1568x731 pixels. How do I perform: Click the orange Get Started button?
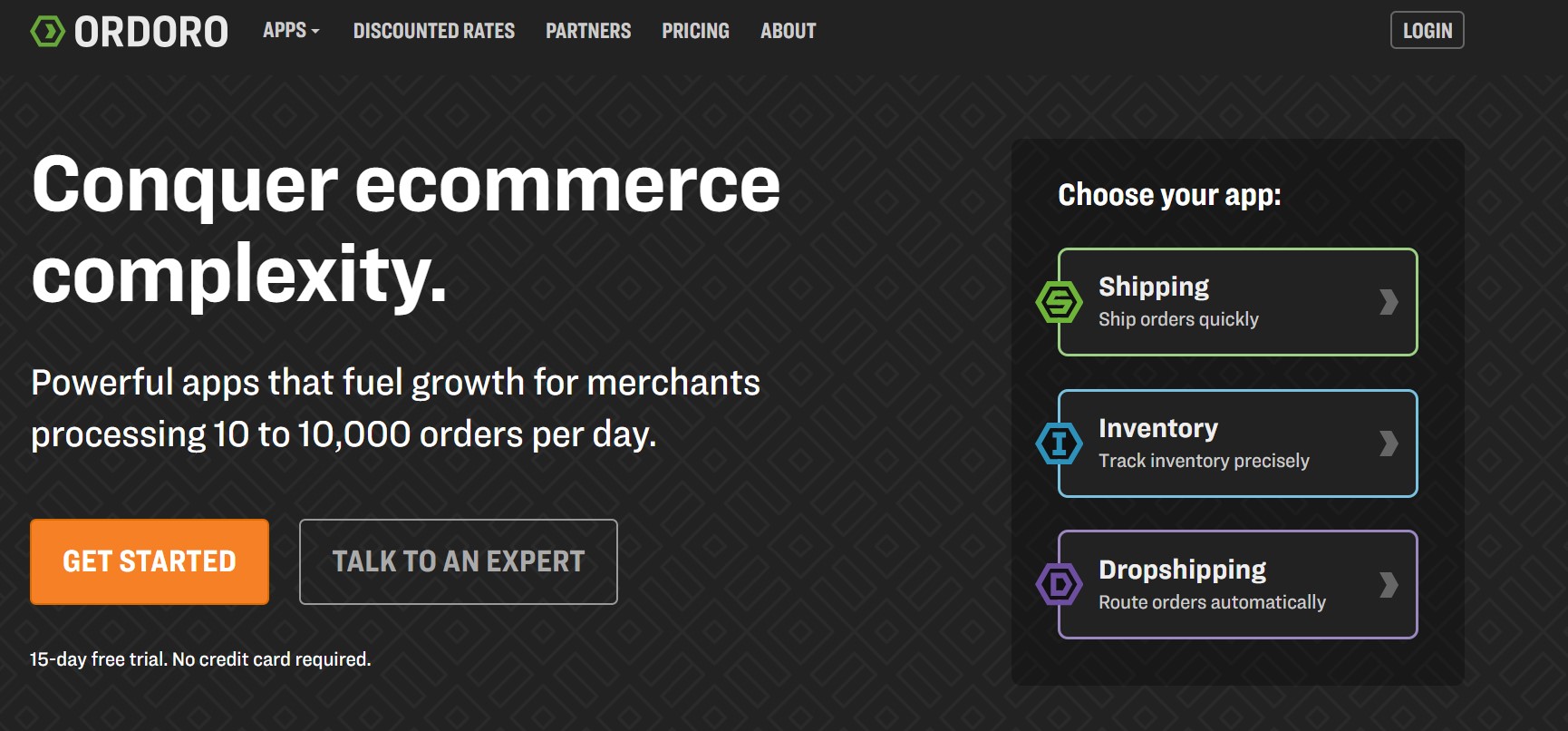150,561
